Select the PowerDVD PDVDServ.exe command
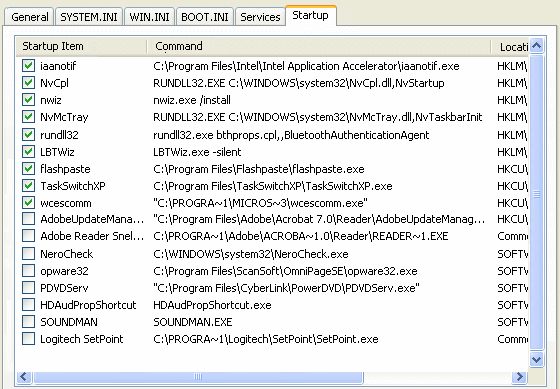 coord(286,288)
